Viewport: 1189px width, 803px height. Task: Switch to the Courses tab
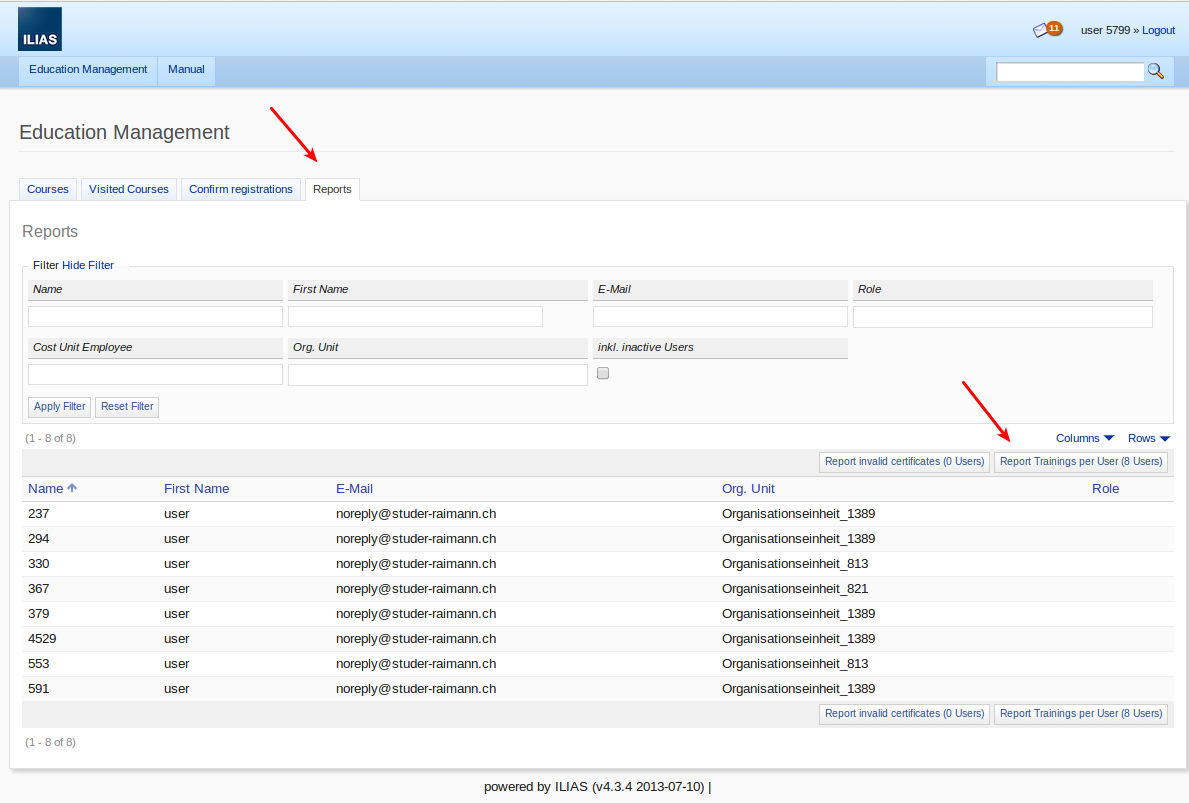(x=48, y=189)
